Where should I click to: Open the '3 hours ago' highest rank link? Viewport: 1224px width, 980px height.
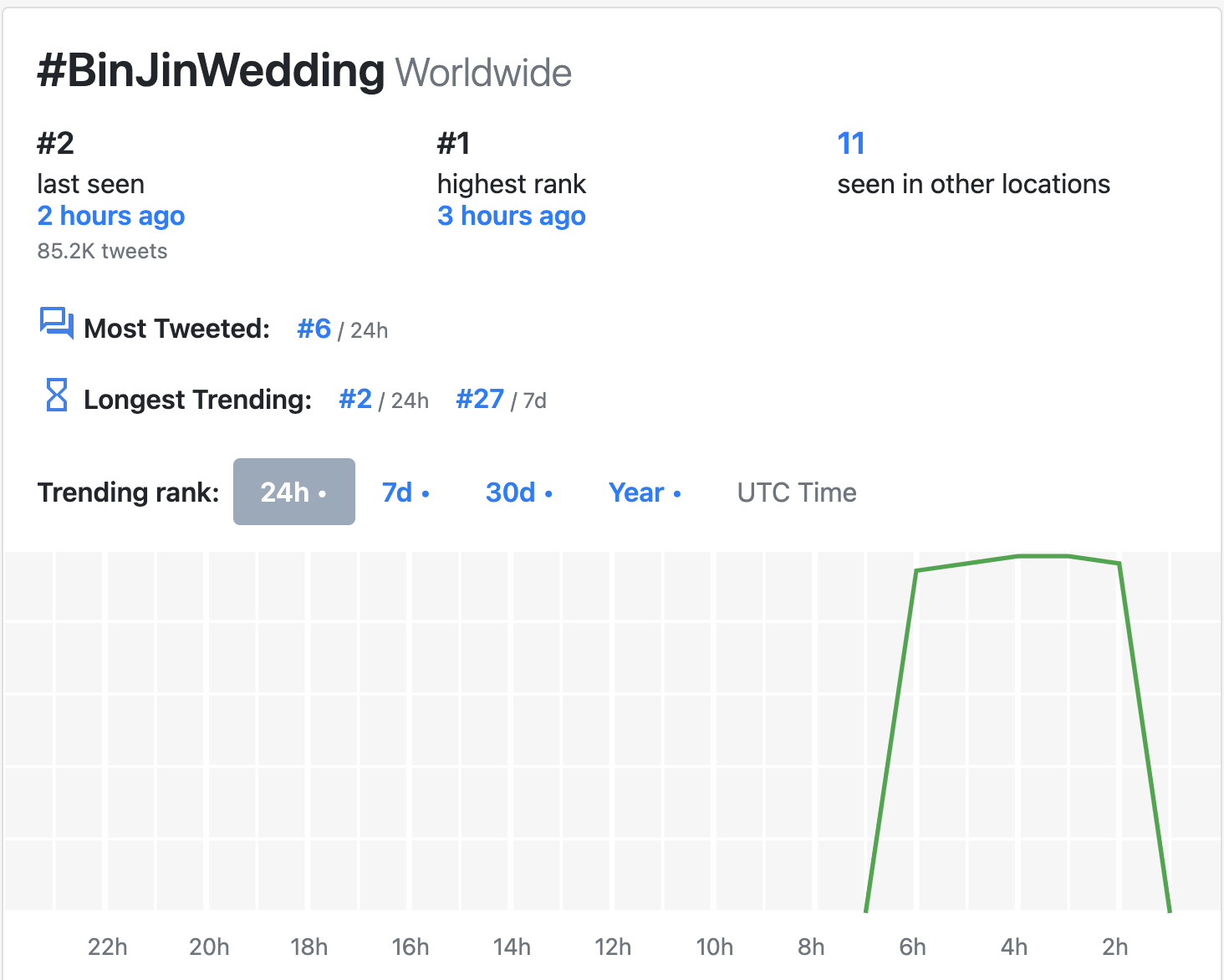tap(512, 216)
